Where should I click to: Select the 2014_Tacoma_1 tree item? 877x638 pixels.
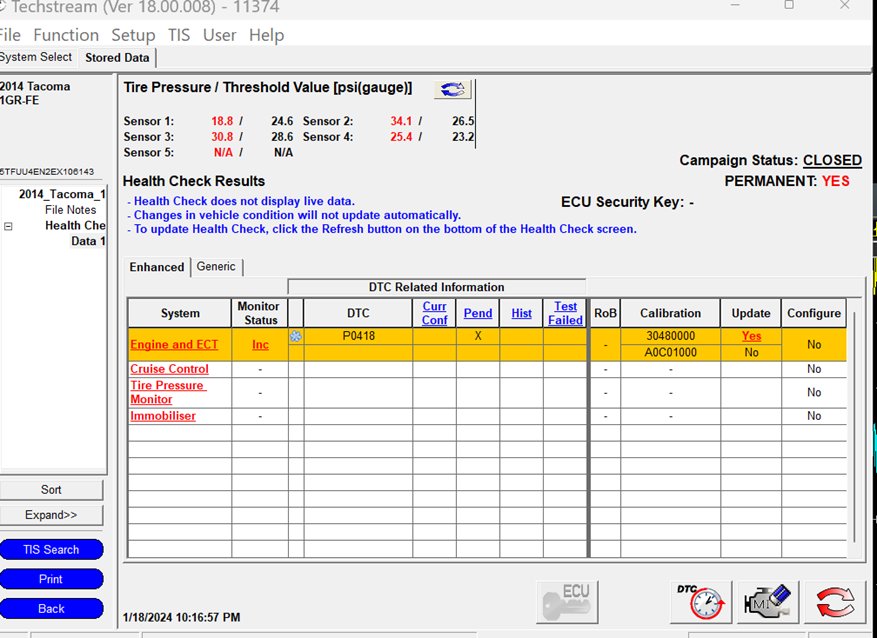tap(62, 195)
